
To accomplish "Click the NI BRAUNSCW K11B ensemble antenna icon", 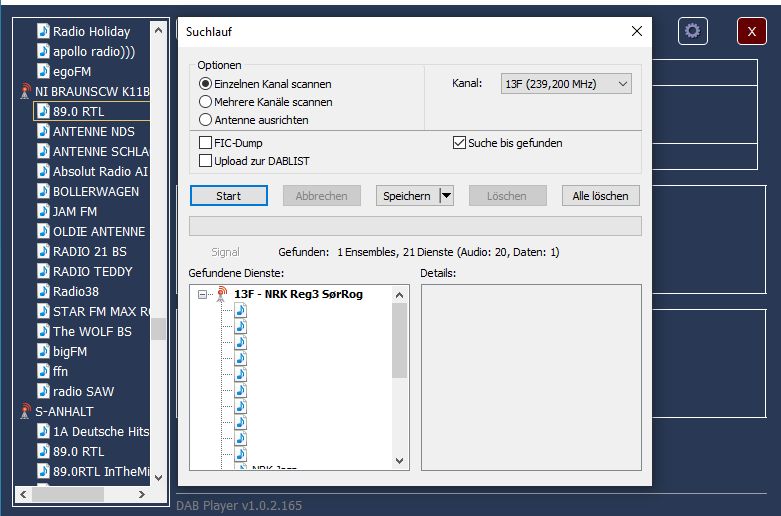I will [x=26, y=92].
